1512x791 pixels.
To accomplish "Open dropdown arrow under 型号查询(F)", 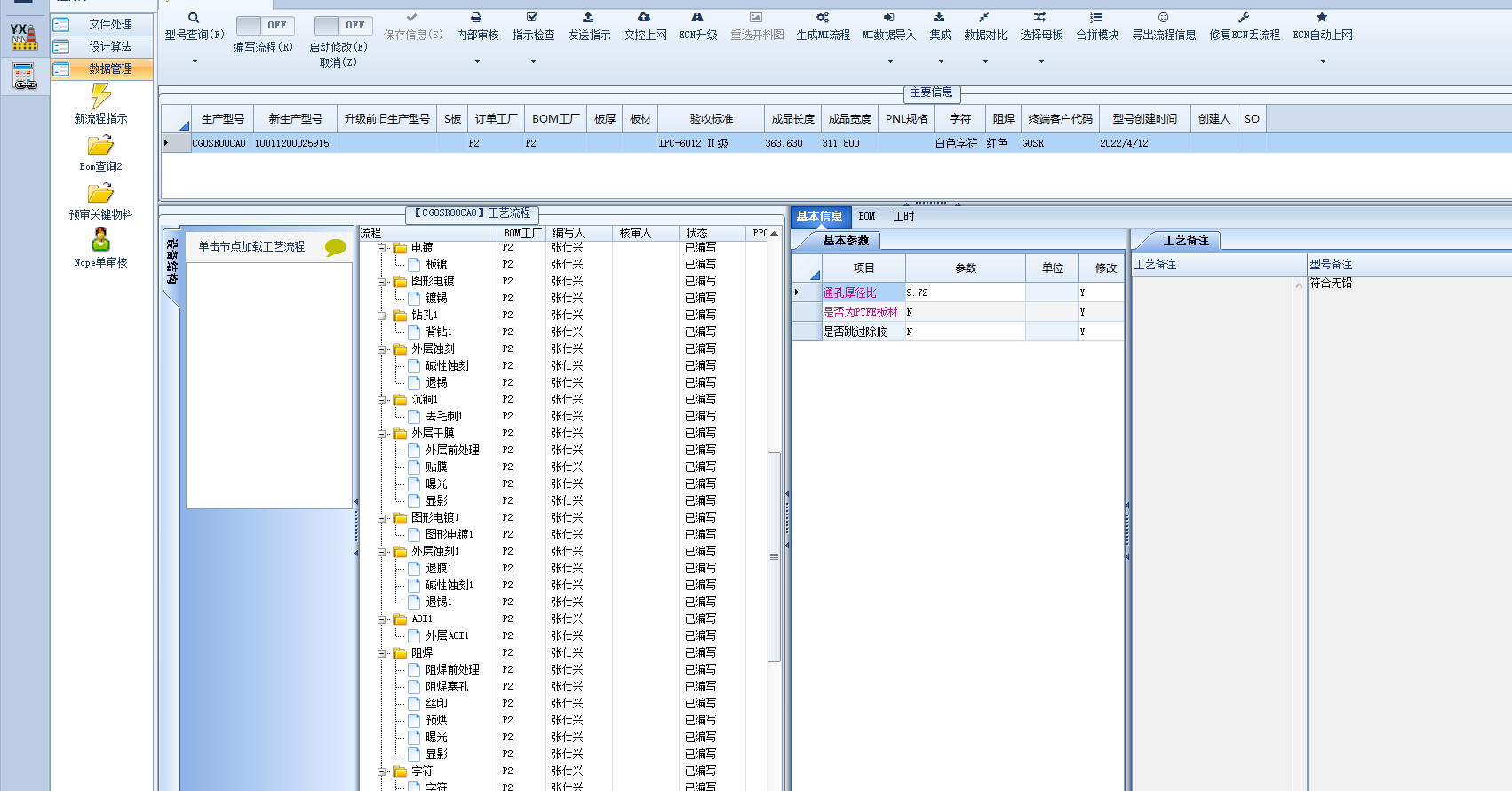I will [195, 62].
